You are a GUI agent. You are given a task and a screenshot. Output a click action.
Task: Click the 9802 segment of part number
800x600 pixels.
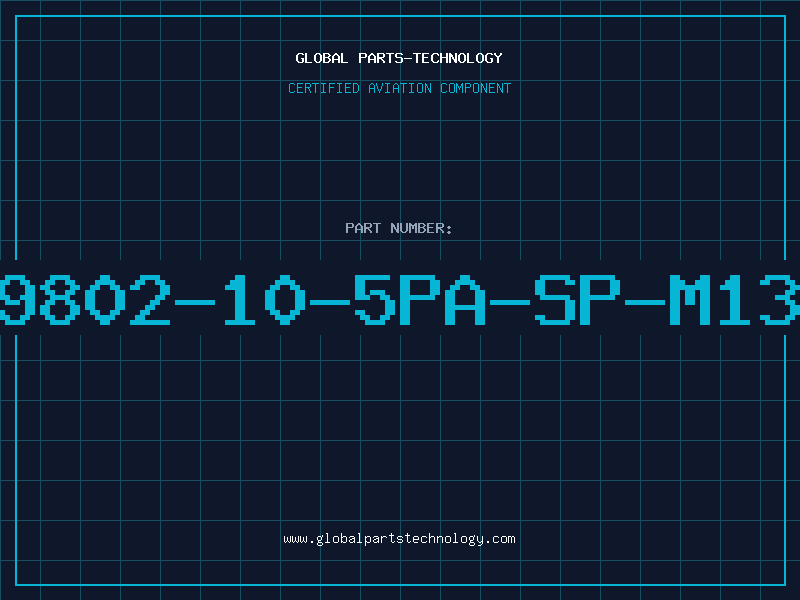[x=84, y=299]
